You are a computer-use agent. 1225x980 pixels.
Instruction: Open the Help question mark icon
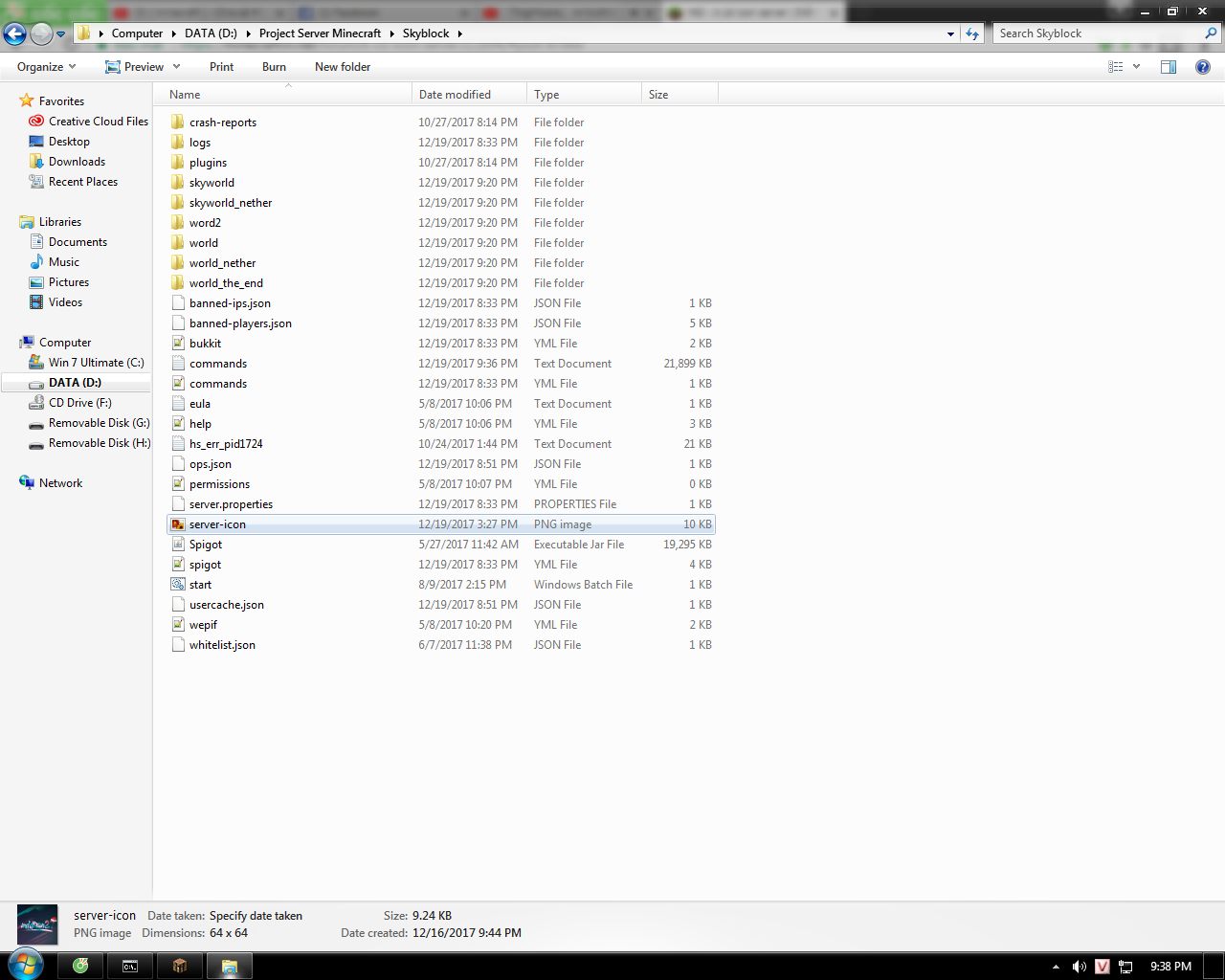[1203, 67]
